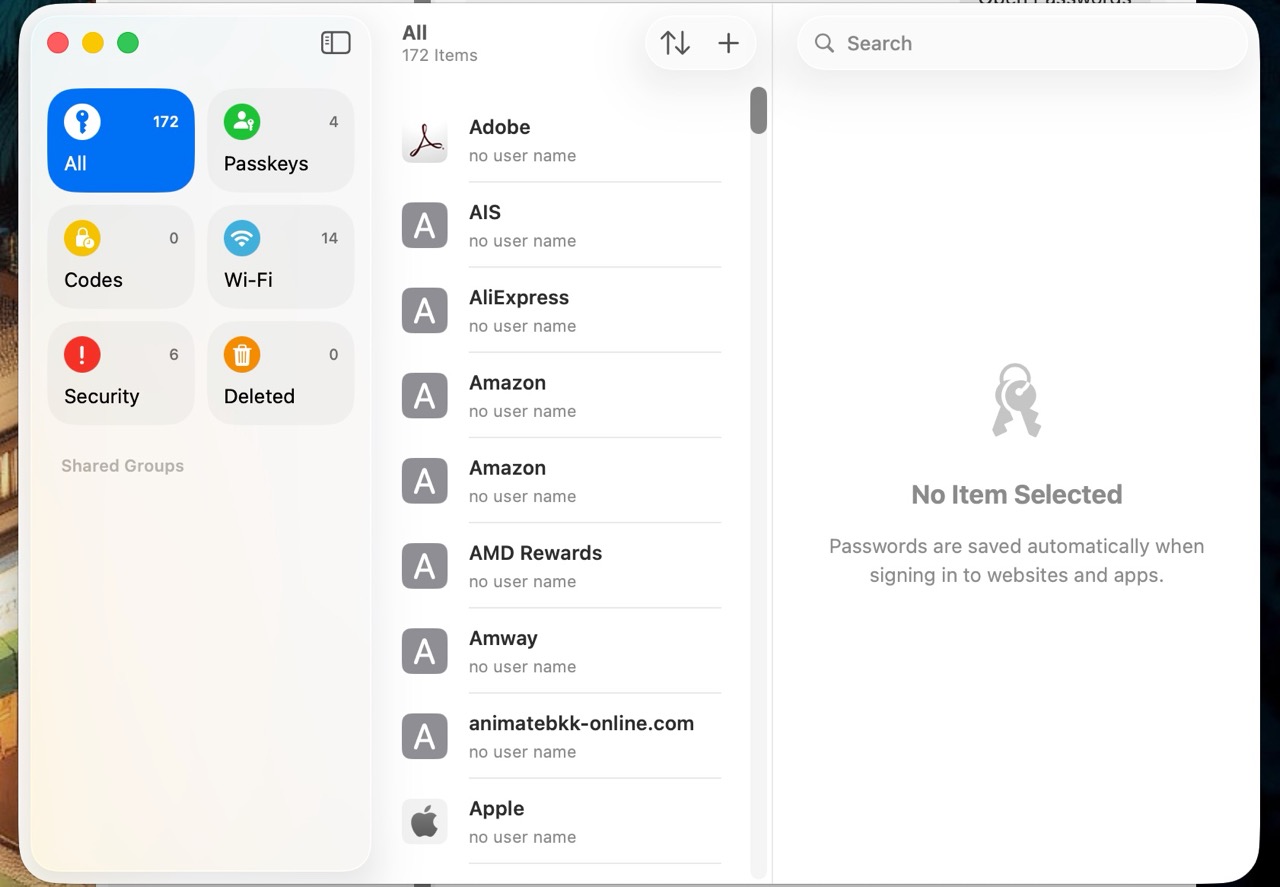Open the Codes category

121,257
